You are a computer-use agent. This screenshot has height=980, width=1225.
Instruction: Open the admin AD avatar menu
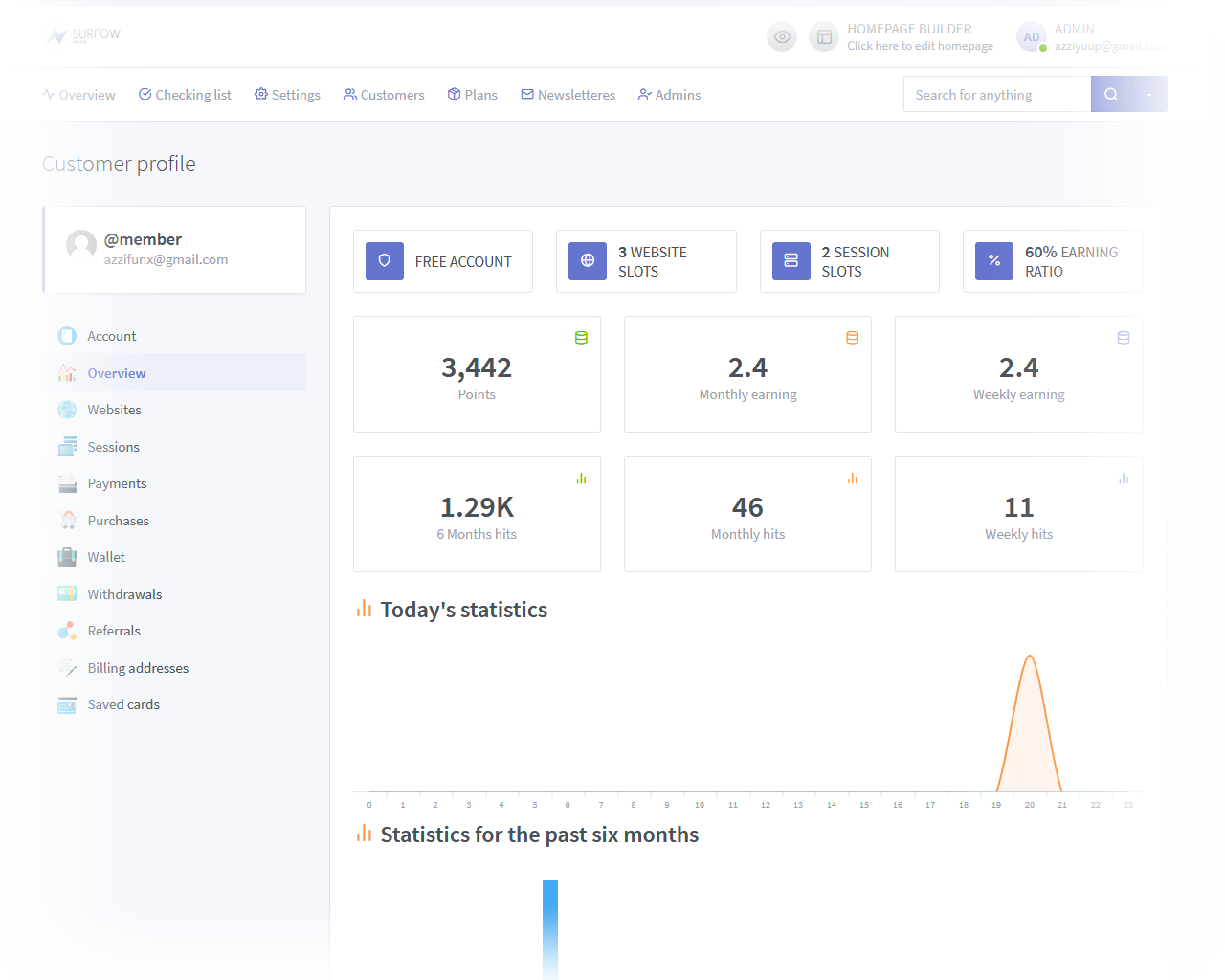(x=1032, y=37)
